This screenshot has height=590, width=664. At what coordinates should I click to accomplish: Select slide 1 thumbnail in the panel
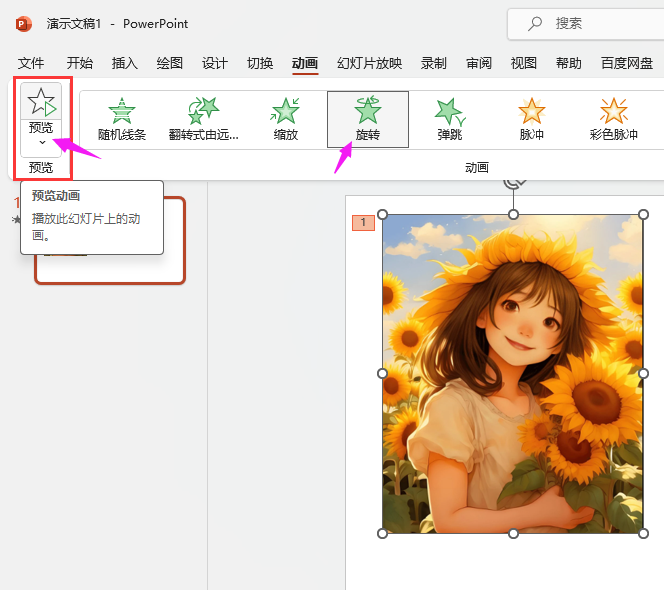point(110,240)
